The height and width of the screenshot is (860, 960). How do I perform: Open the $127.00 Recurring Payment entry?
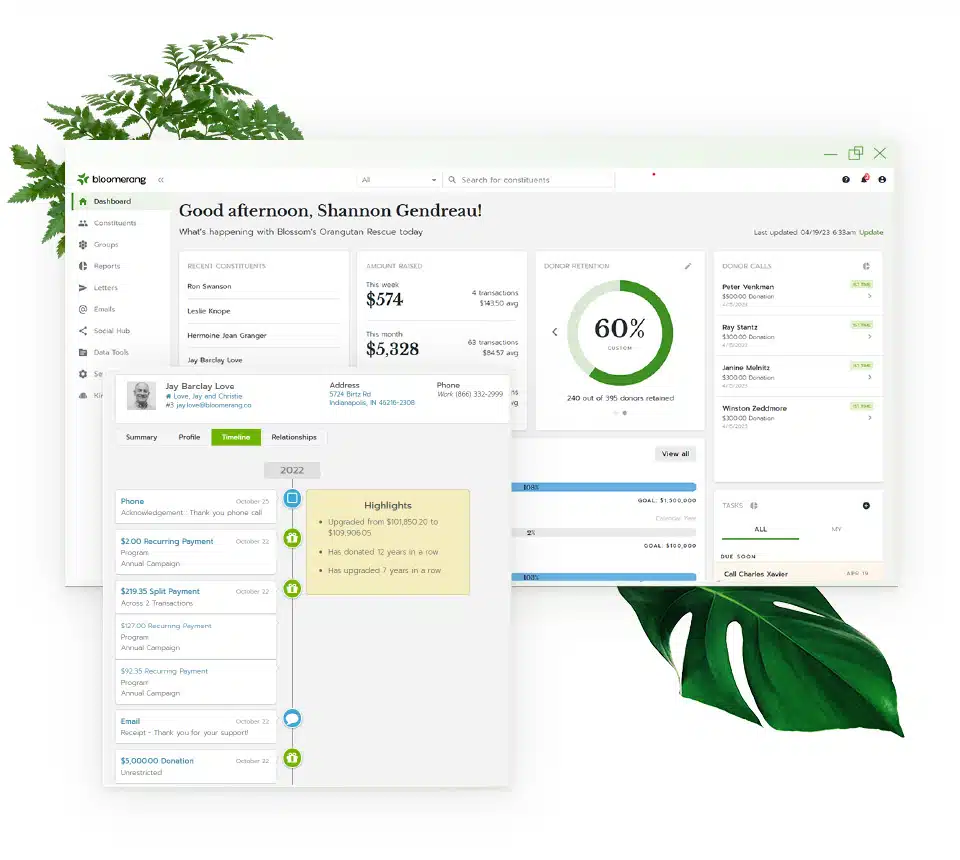tap(195, 637)
